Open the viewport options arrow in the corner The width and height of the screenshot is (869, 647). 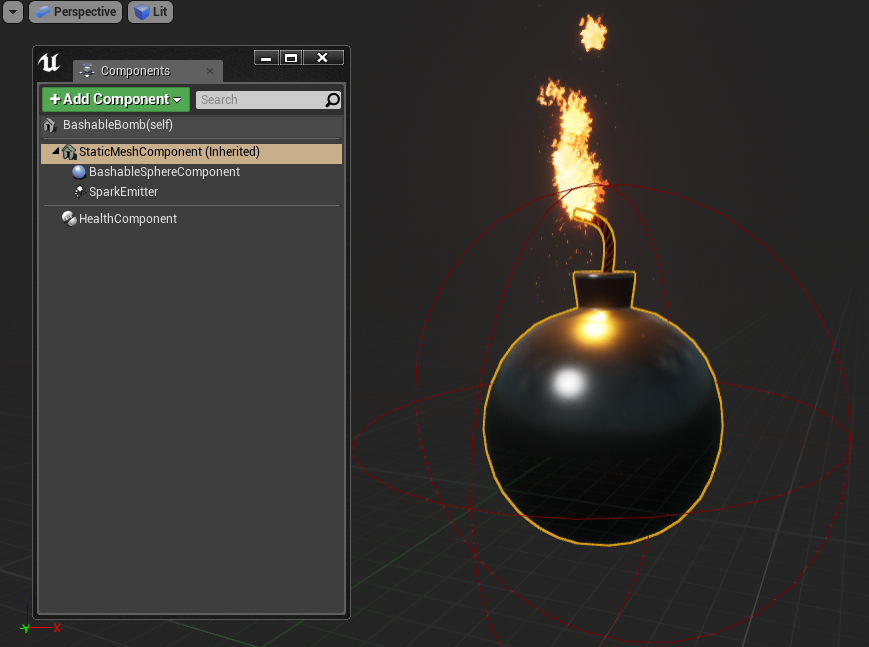(x=11, y=12)
